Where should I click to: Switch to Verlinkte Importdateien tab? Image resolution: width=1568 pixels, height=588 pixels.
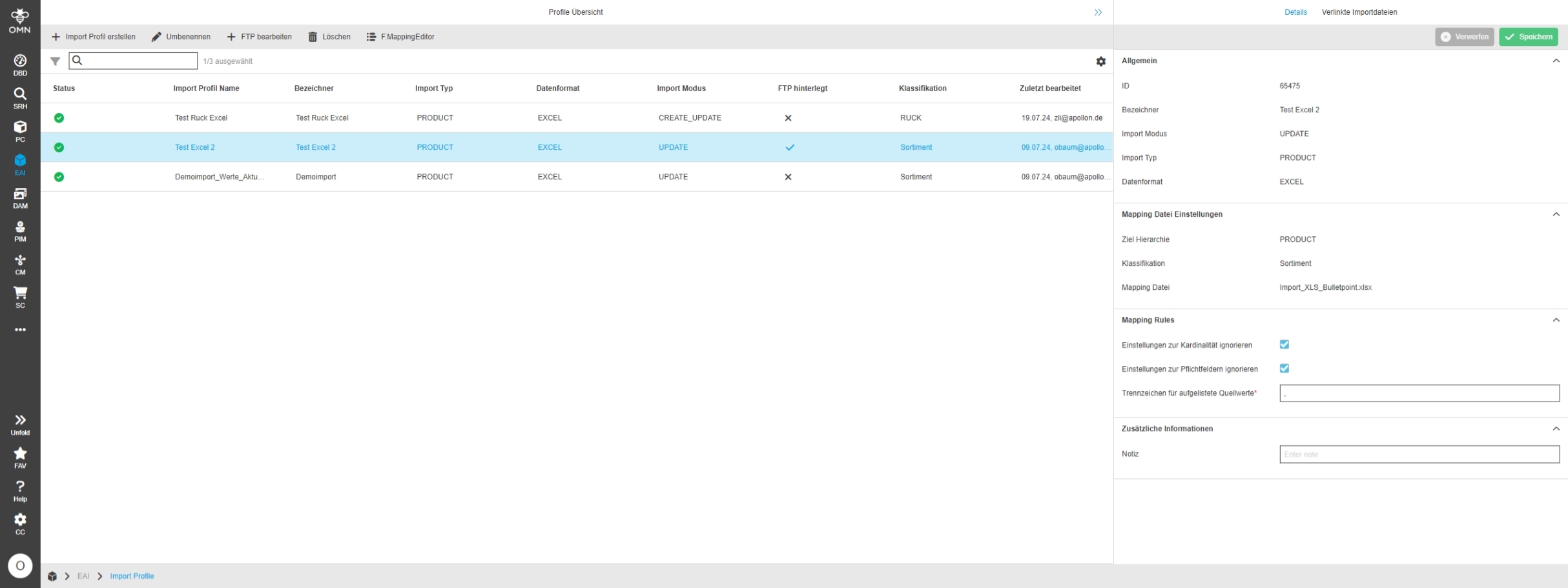(1359, 12)
